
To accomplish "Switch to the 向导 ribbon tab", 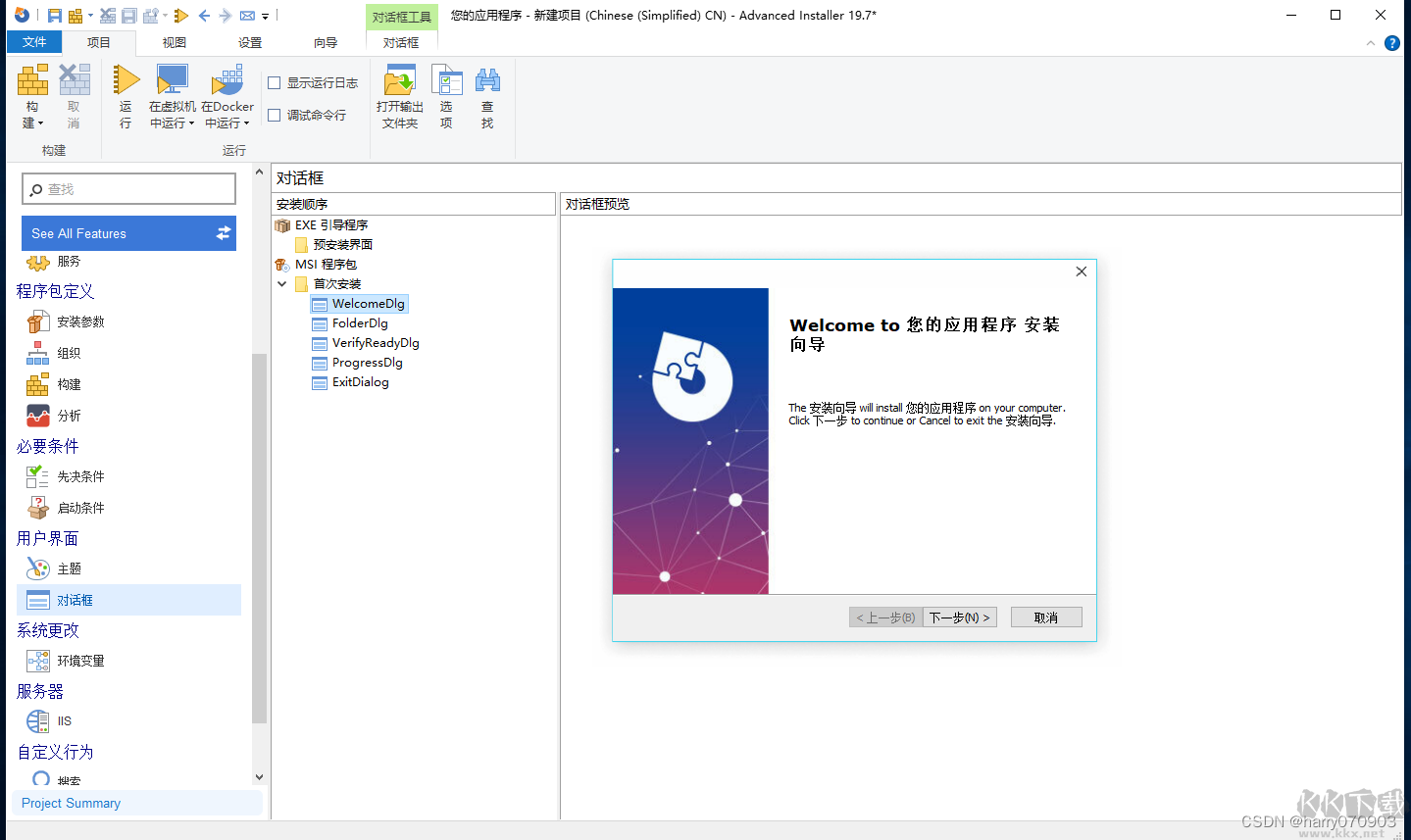I will click(326, 42).
